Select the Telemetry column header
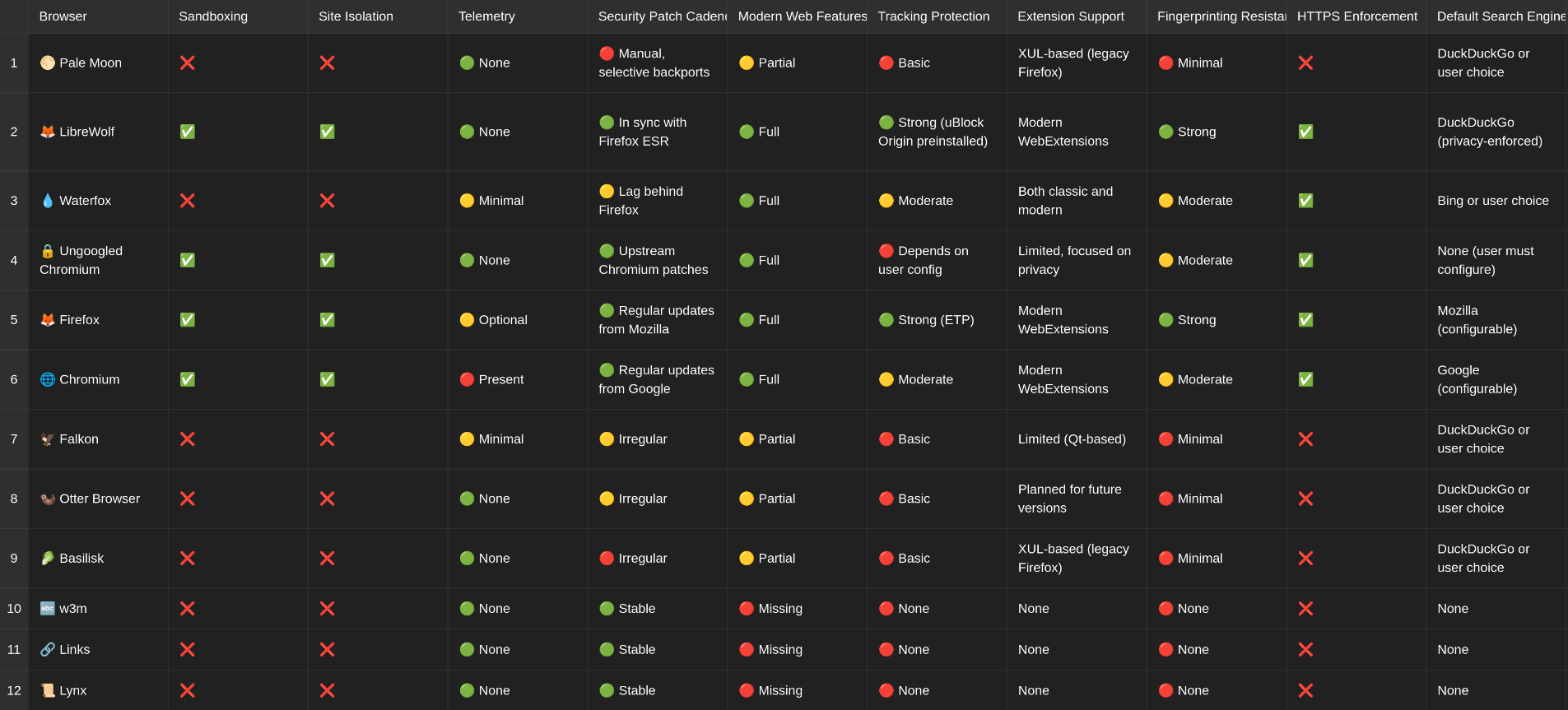This screenshot has width=1568, height=710. tap(518, 16)
